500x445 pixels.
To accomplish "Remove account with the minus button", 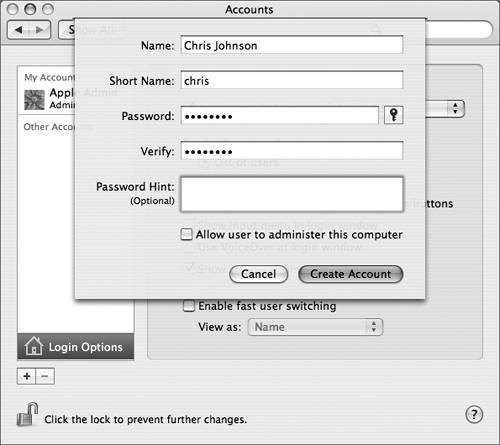I will tap(45, 376).
